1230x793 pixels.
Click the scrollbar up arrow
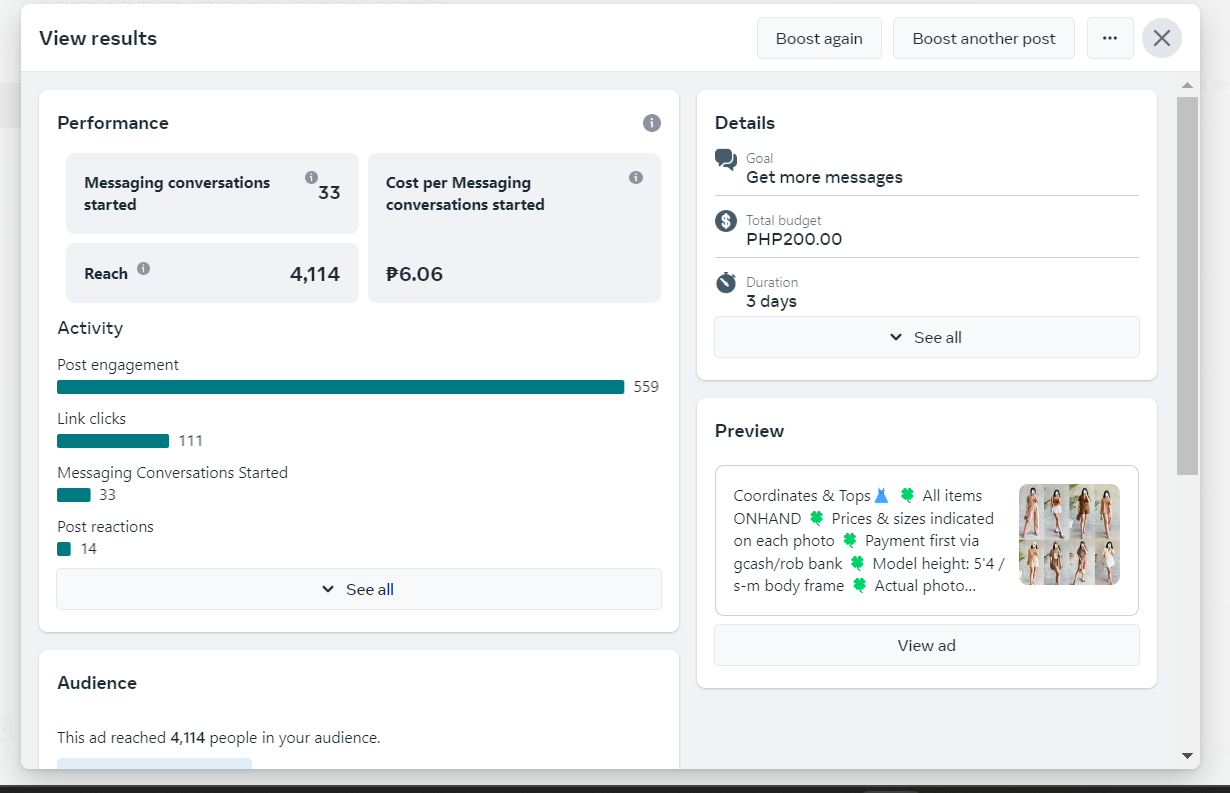(1187, 85)
